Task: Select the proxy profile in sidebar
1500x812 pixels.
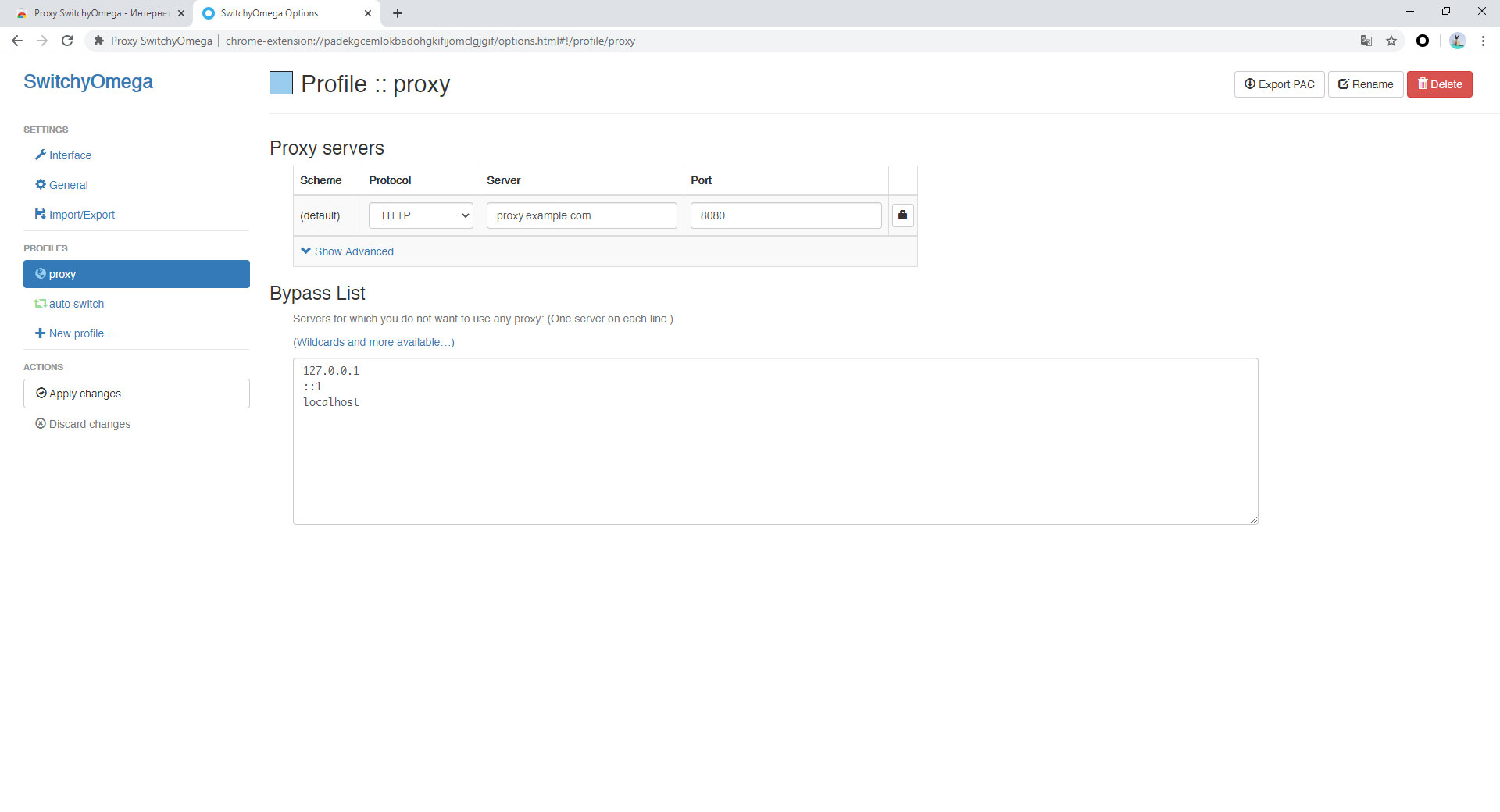Action: point(137,274)
